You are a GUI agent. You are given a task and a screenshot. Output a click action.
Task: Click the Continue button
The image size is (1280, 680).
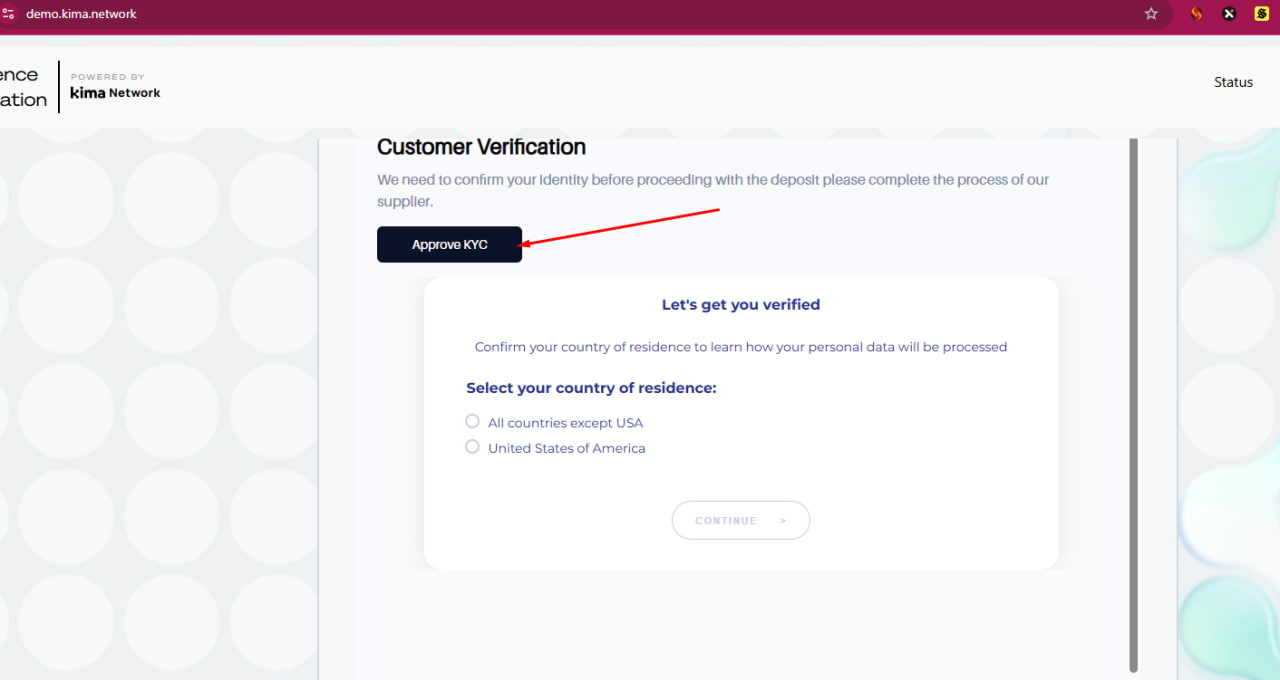pos(740,520)
